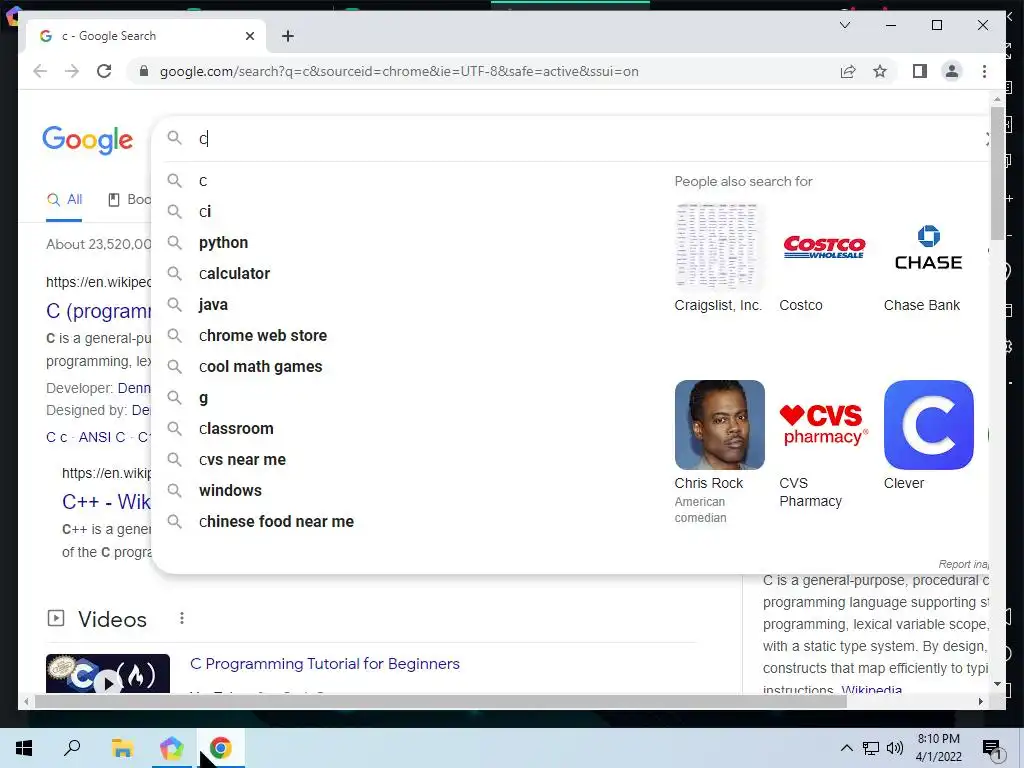Open notification center icon
The height and width of the screenshot is (768, 1024).
[991, 748]
